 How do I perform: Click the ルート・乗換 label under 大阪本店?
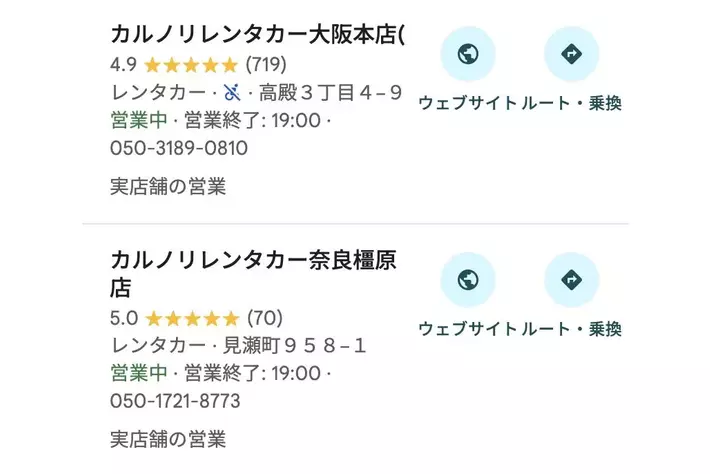572,103
